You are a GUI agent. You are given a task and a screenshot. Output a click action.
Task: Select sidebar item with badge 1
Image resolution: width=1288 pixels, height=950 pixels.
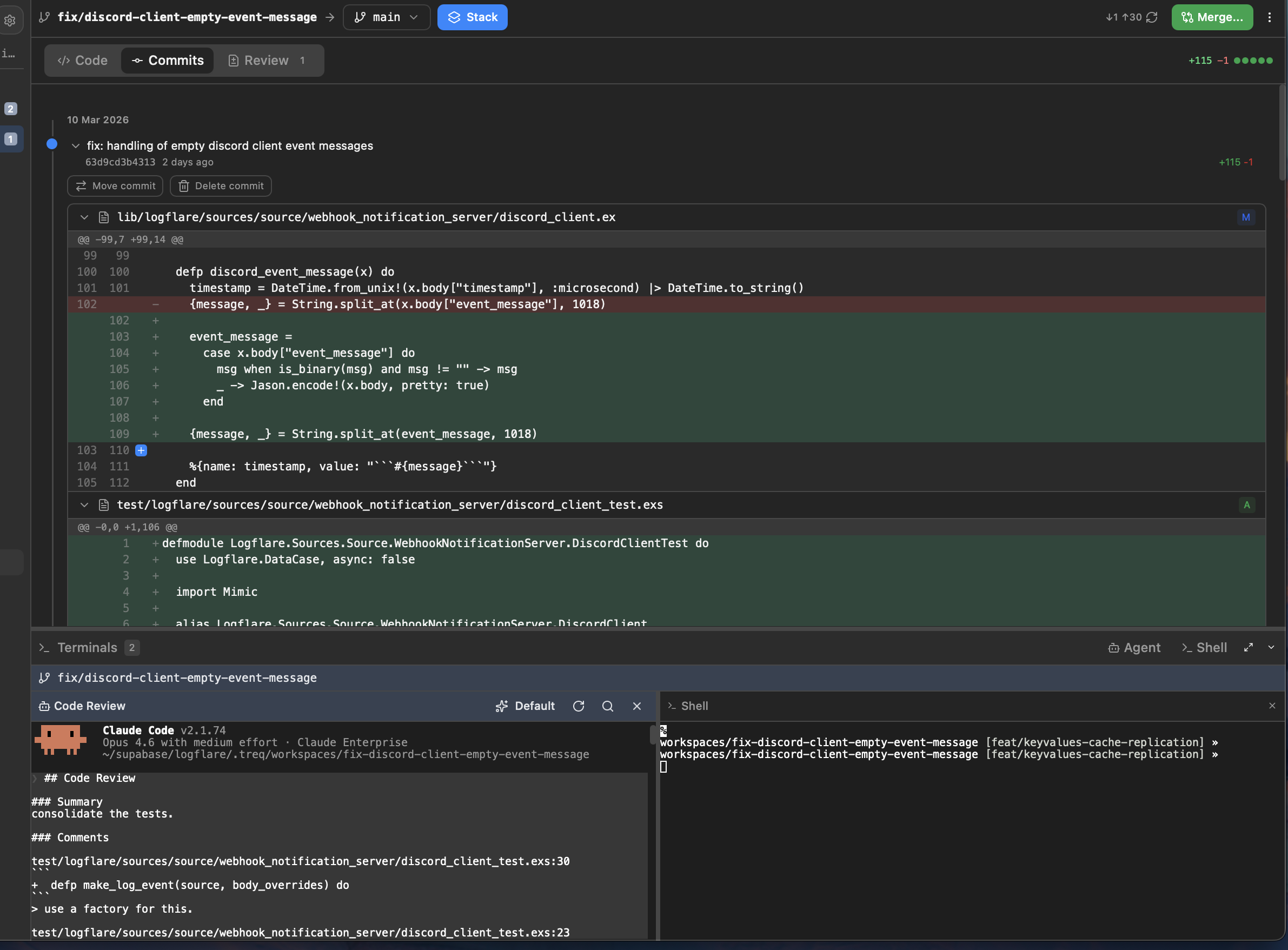pos(10,139)
